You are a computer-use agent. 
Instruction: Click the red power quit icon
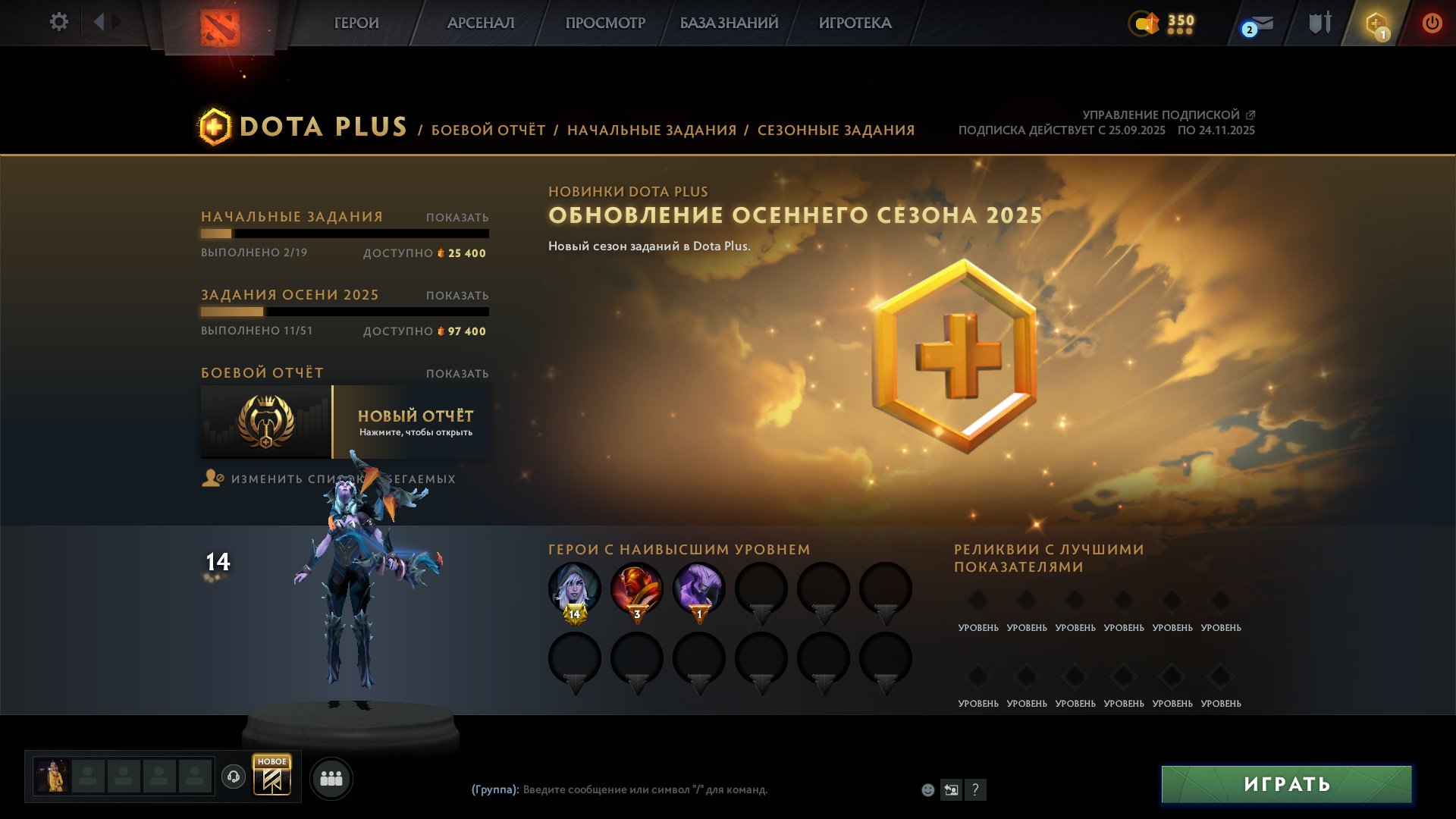[1432, 23]
